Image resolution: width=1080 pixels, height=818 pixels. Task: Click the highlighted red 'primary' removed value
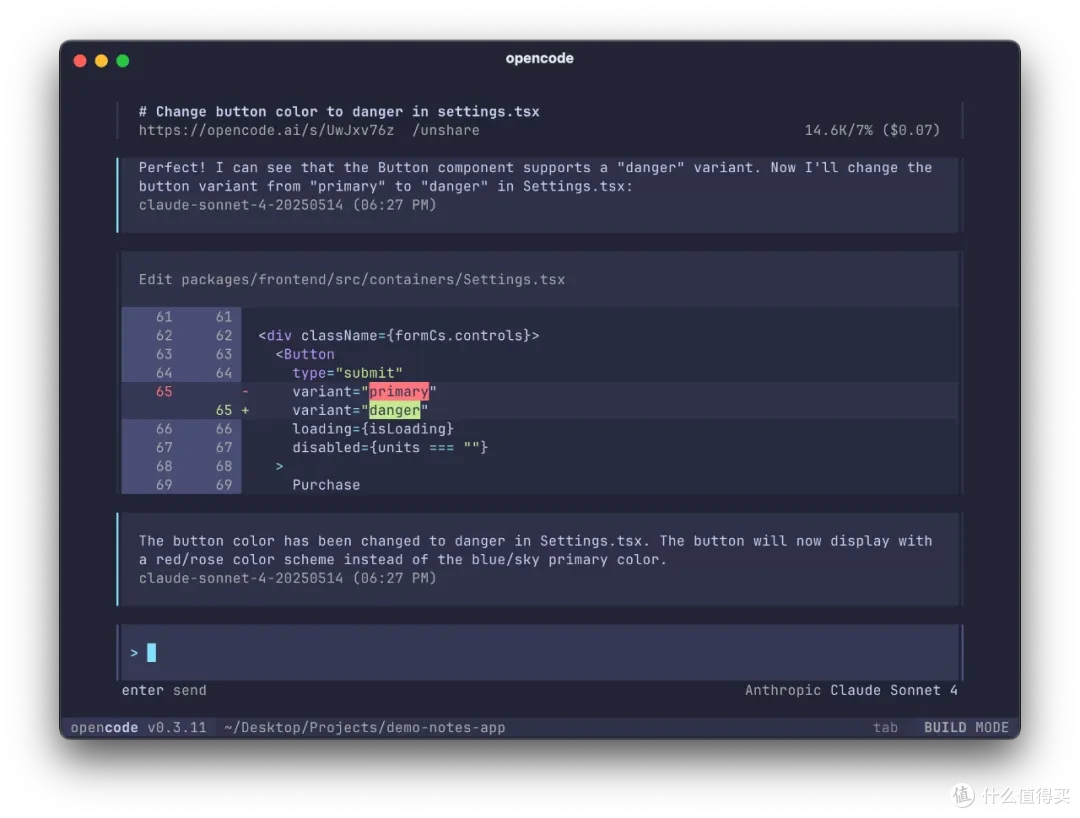399,391
